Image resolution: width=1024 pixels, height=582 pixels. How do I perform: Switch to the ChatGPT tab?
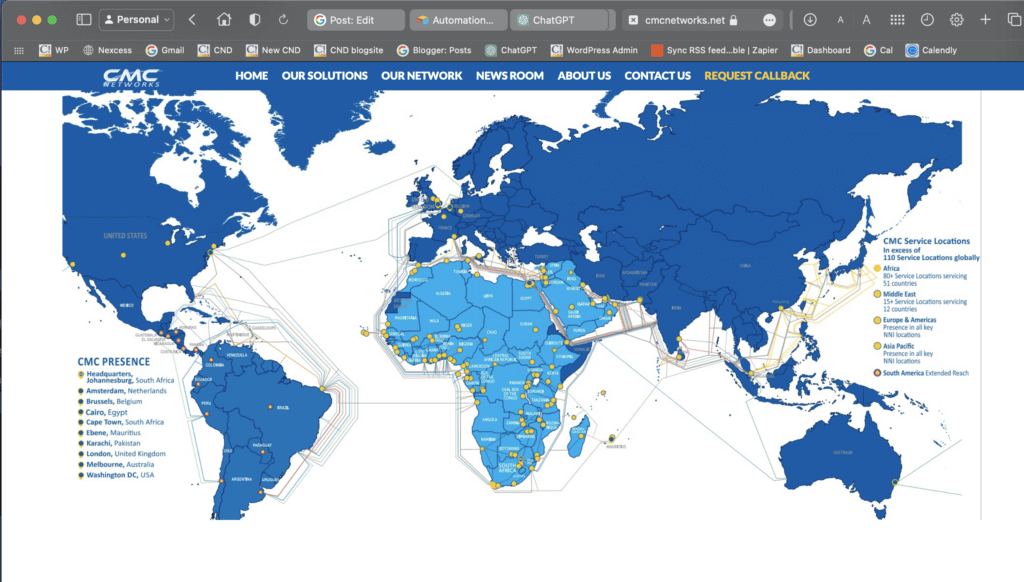(559, 20)
